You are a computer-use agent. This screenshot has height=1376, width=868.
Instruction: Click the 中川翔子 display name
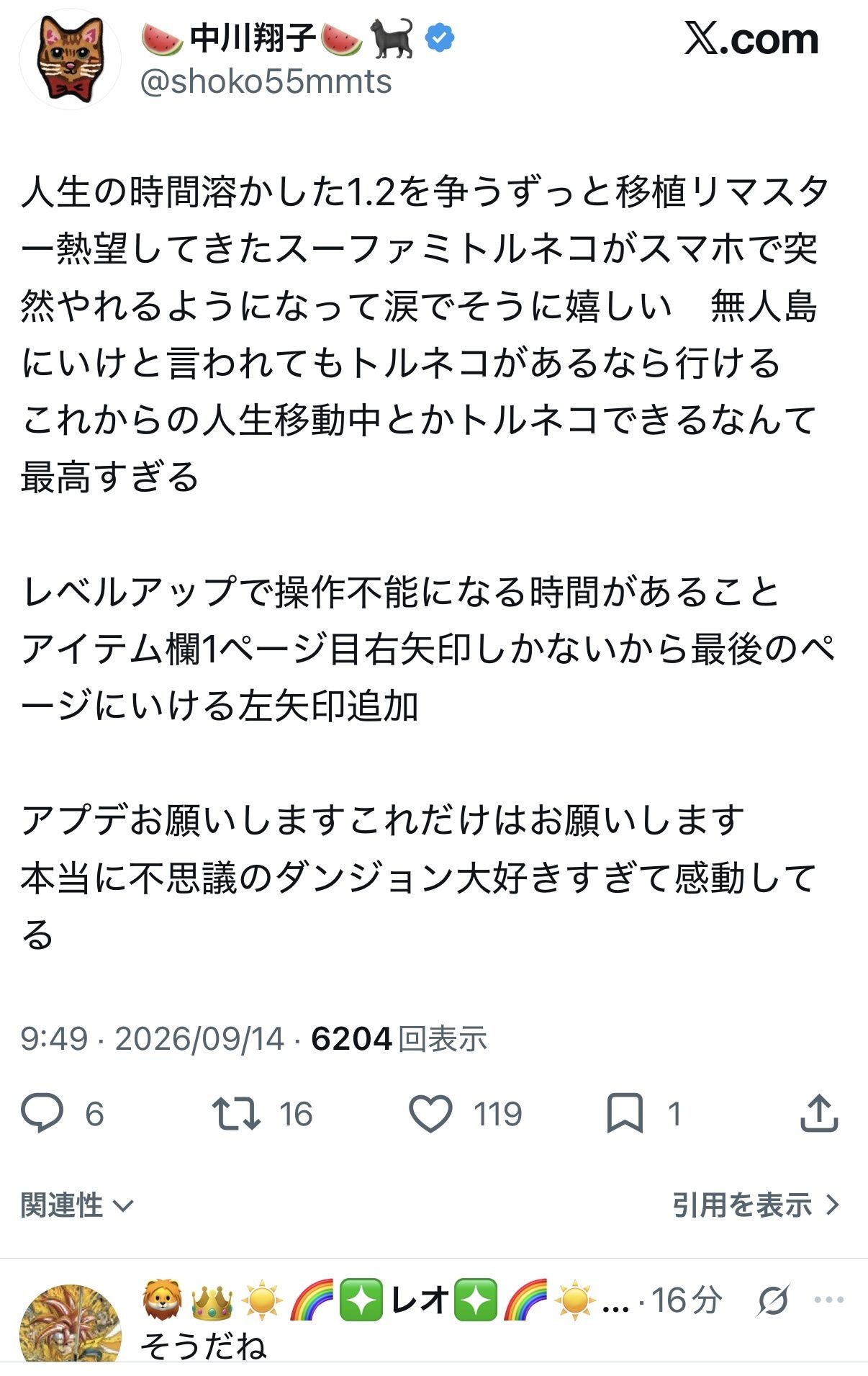253,37
